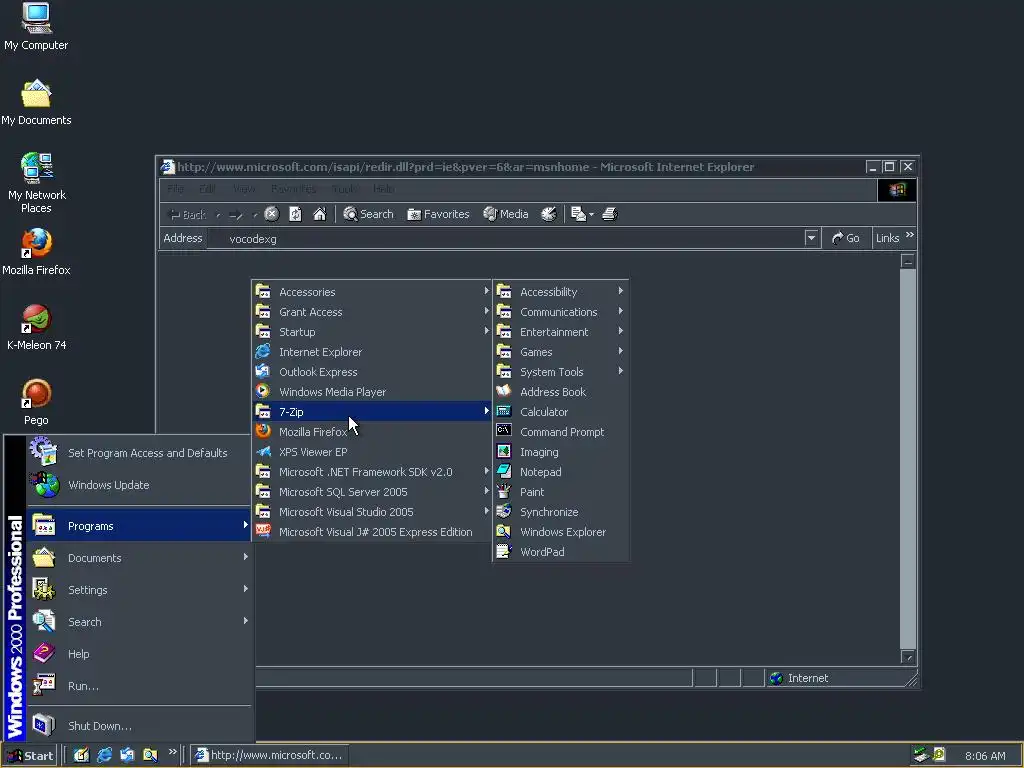
Task: Click the Stop button in IE toolbar
Action: click(272, 214)
